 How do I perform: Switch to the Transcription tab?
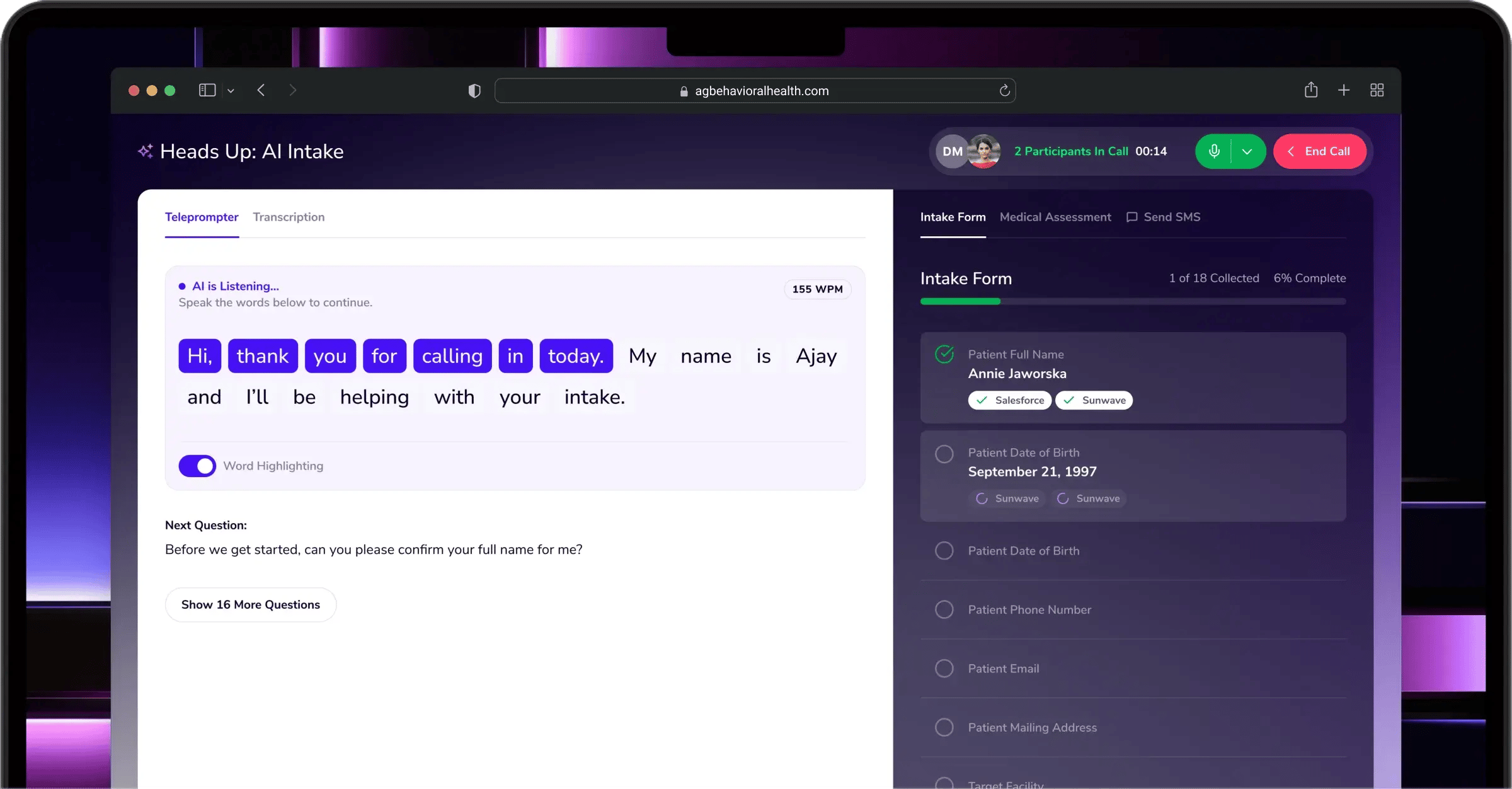pyautogui.click(x=289, y=217)
